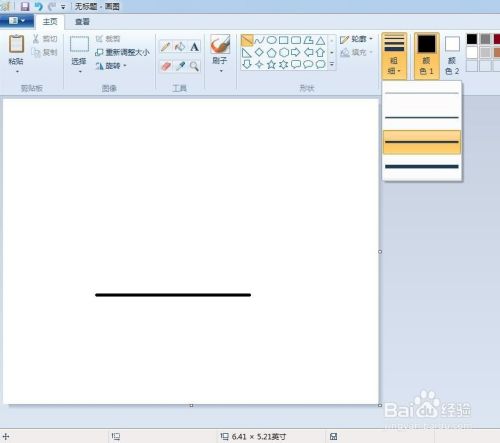
Task: Select the Hexagon shape
Action: pyautogui.click(x=284, y=52)
